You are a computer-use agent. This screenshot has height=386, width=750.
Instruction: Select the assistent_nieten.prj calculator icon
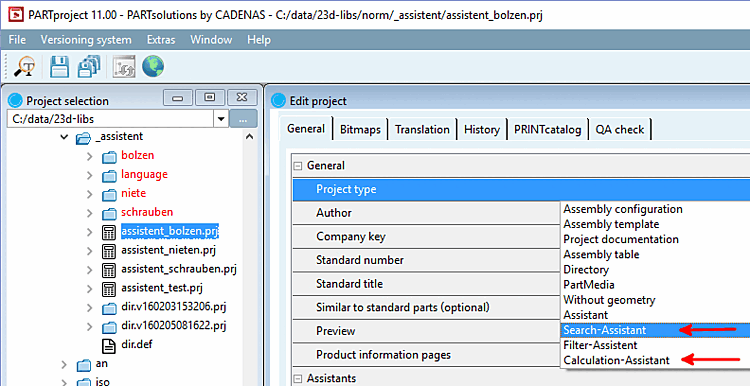pyautogui.click(x=110, y=251)
